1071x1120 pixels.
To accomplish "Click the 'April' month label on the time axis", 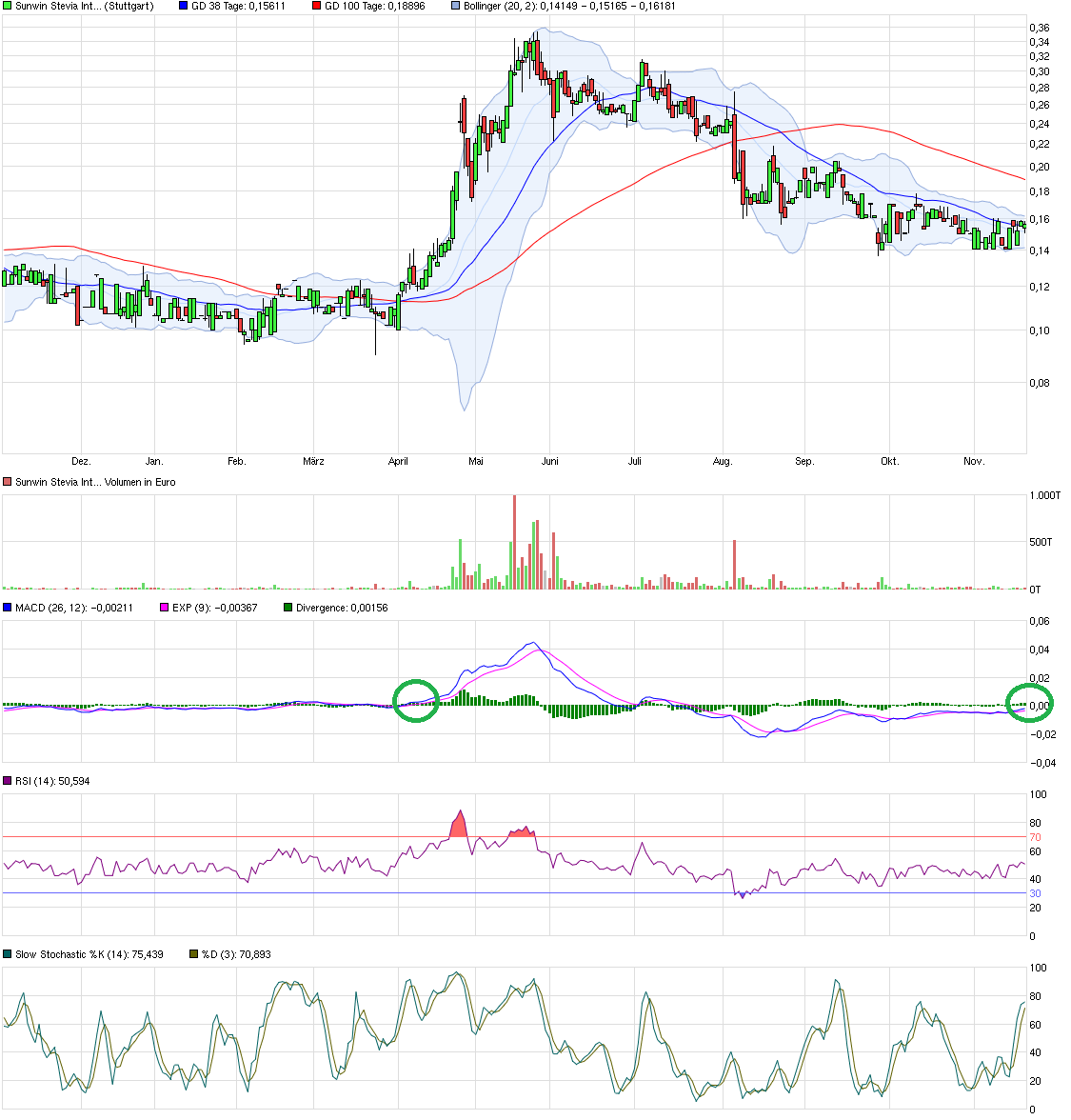I will click(398, 461).
